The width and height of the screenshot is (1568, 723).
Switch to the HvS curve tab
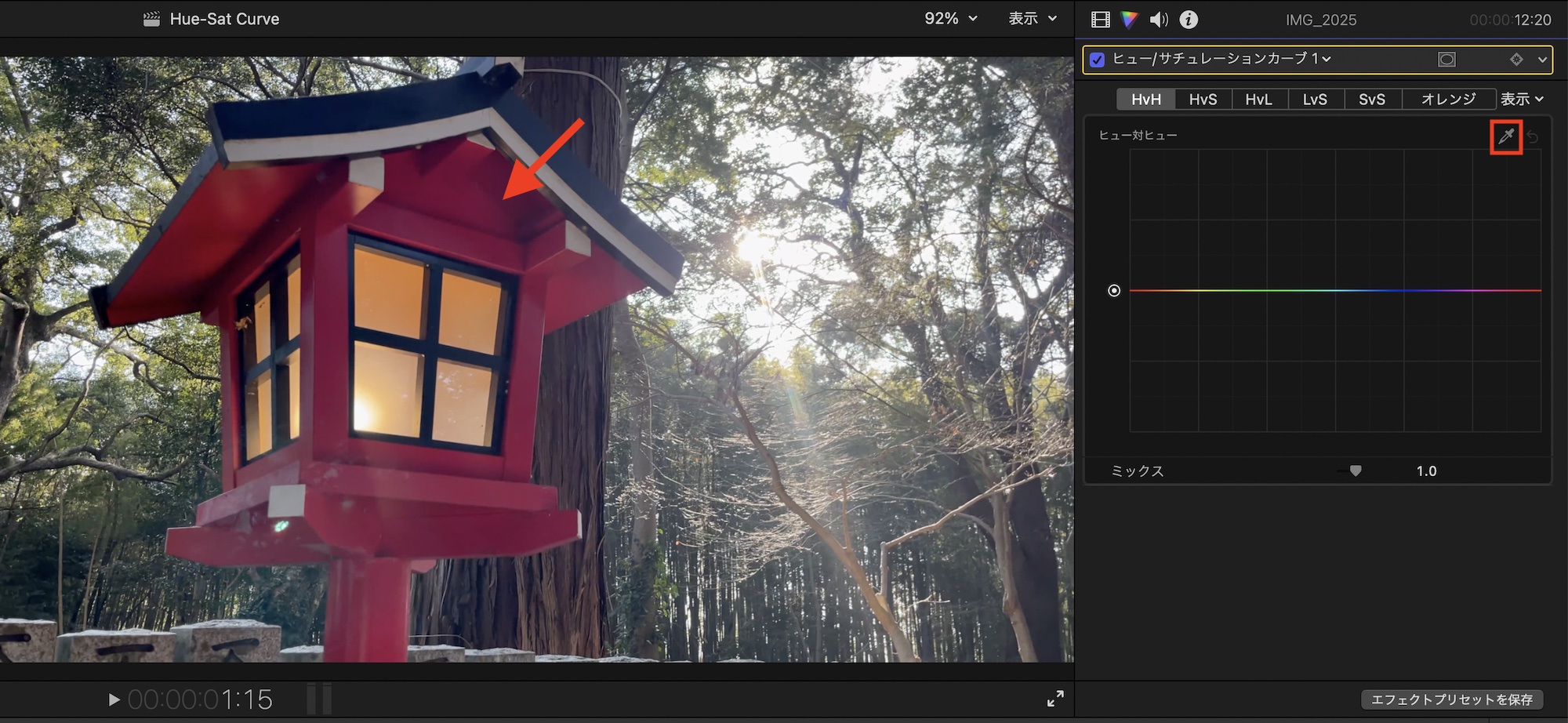pos(1203,100)
